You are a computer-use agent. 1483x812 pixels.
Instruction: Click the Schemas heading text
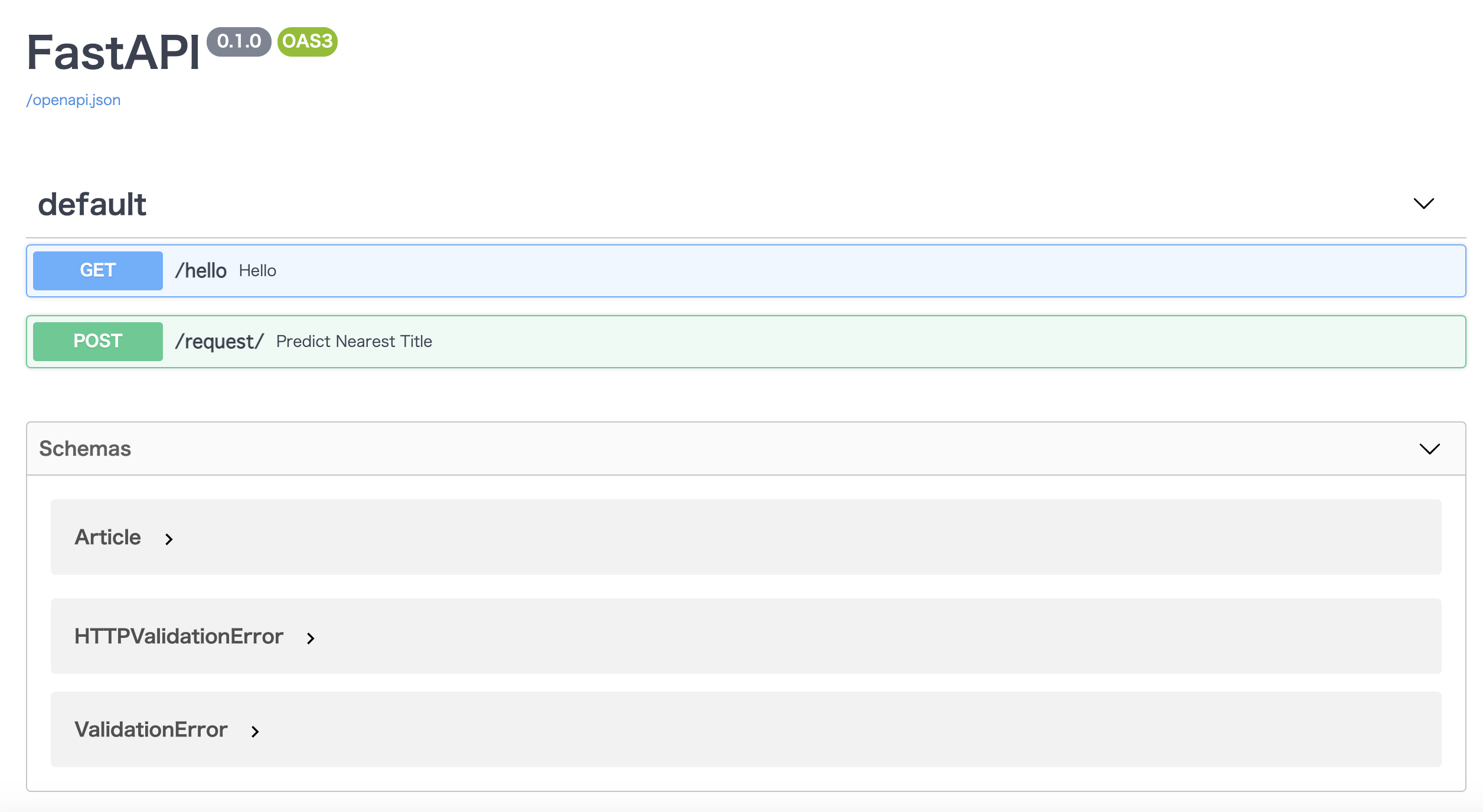(85, 449)
